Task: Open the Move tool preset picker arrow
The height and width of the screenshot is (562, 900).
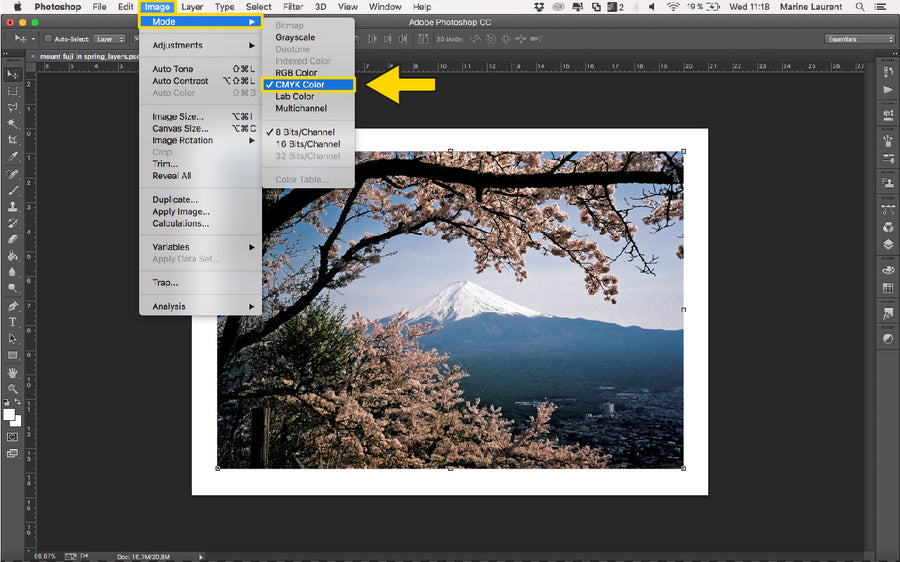Action: click(x=33, y=39)
